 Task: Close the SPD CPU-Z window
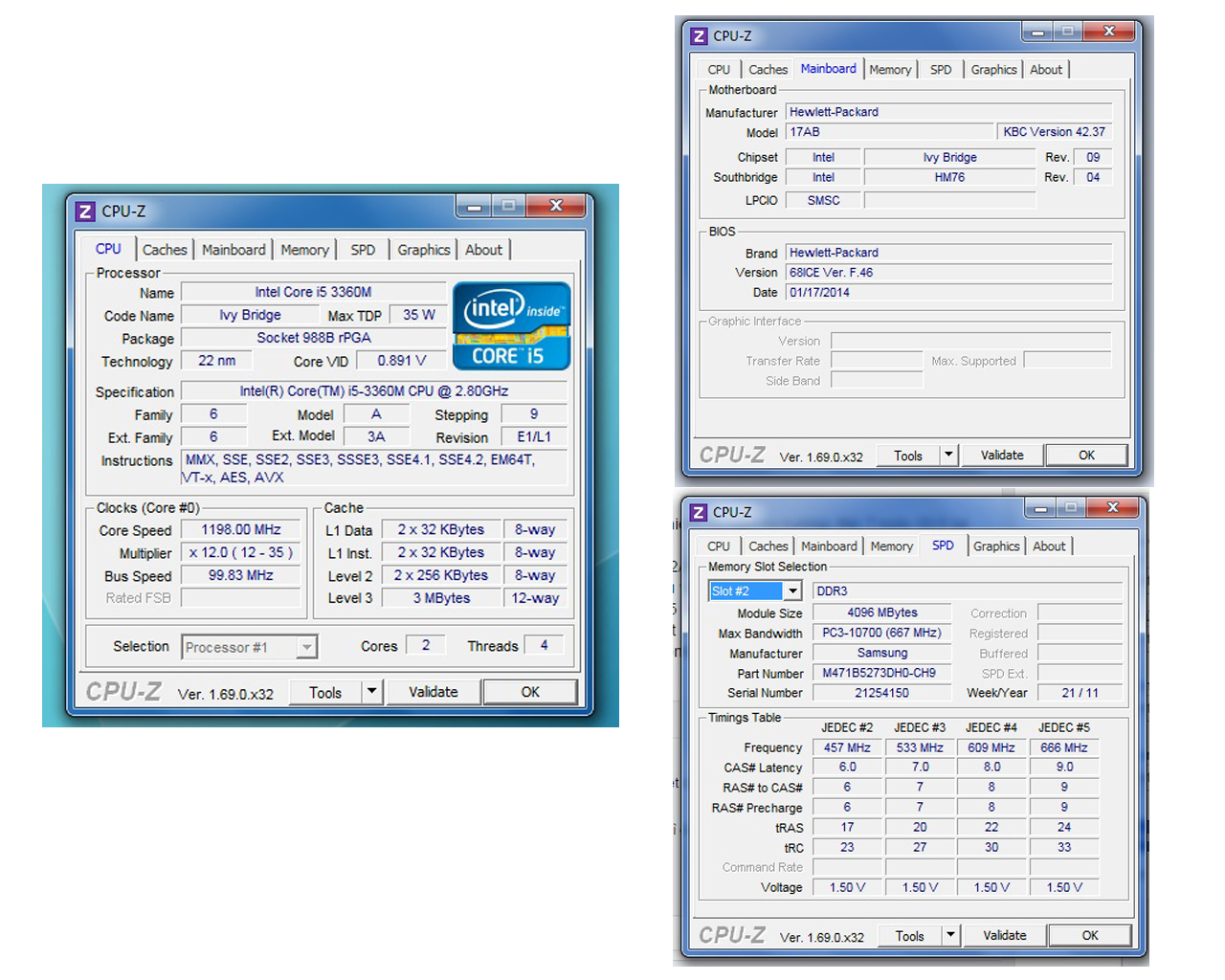point(1112,507)
